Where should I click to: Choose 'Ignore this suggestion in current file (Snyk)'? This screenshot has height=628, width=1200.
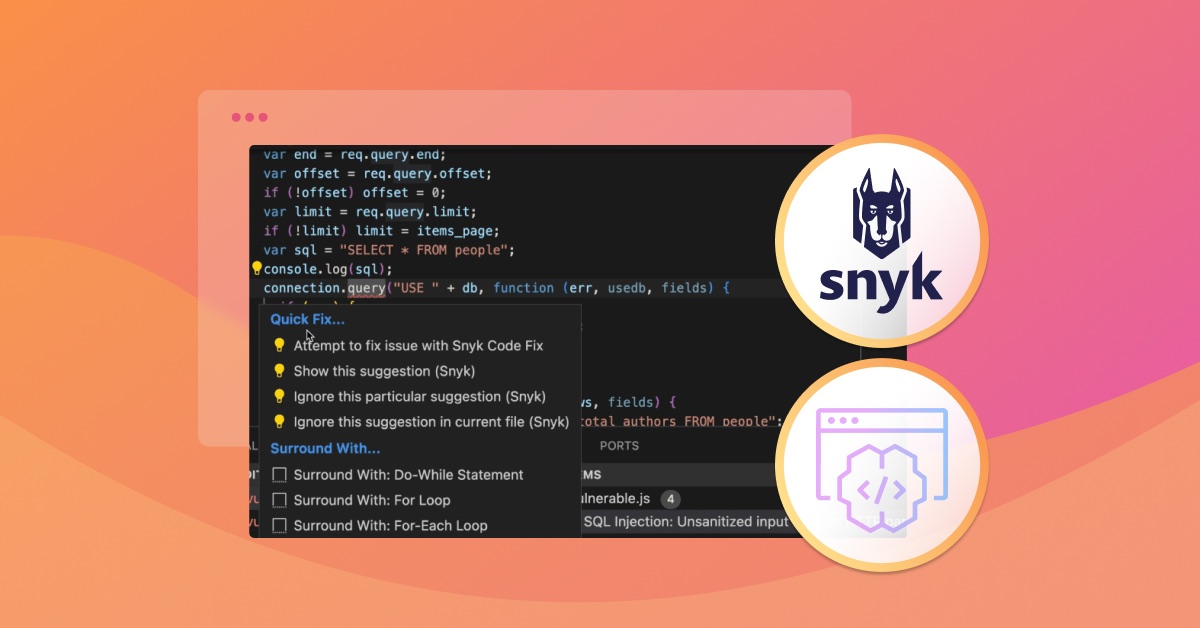[428, 421]
